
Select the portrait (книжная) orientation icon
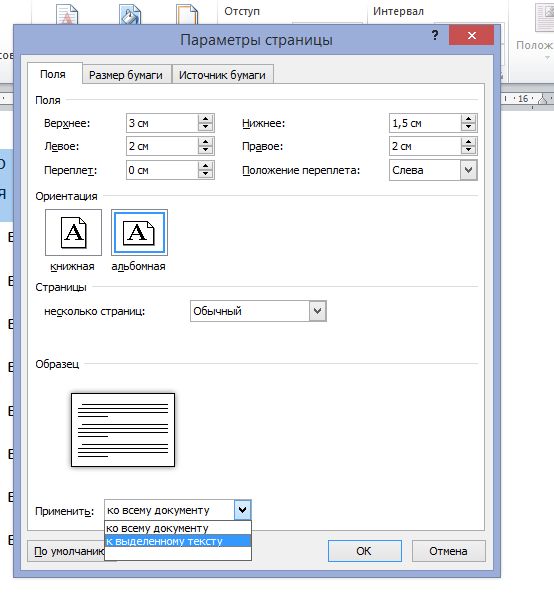pyautogui.click(x=73, y=232)
